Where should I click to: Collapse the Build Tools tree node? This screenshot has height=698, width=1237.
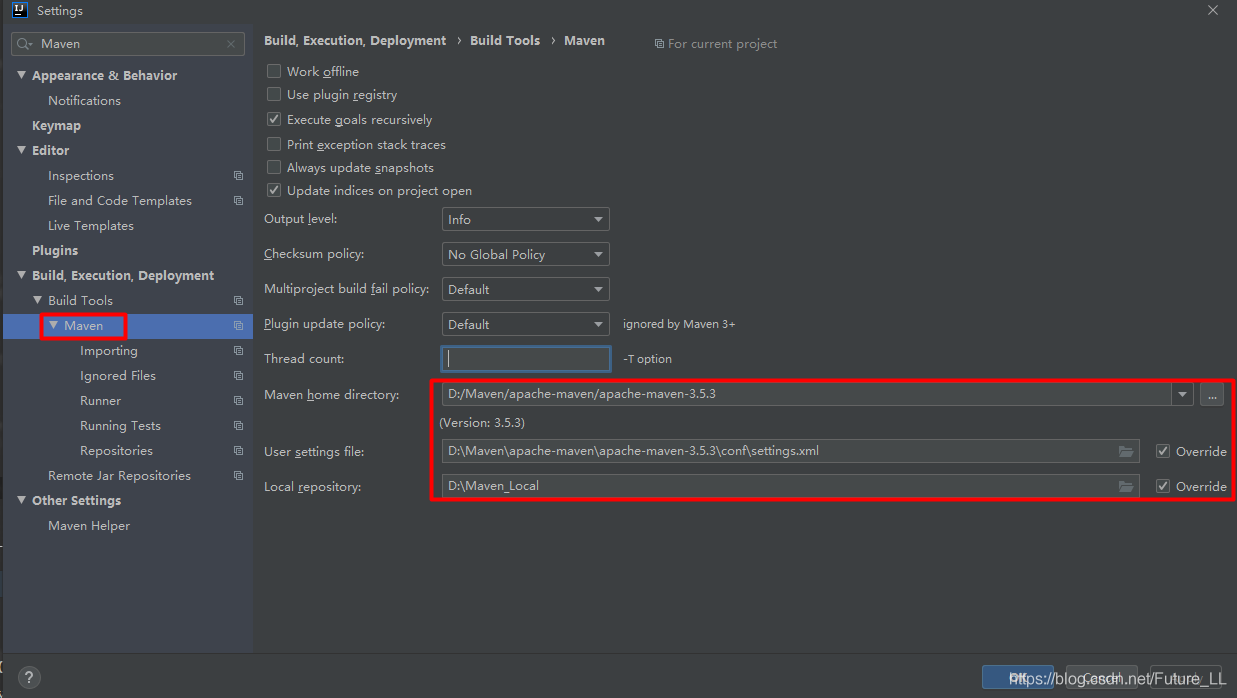pos(38,300)
